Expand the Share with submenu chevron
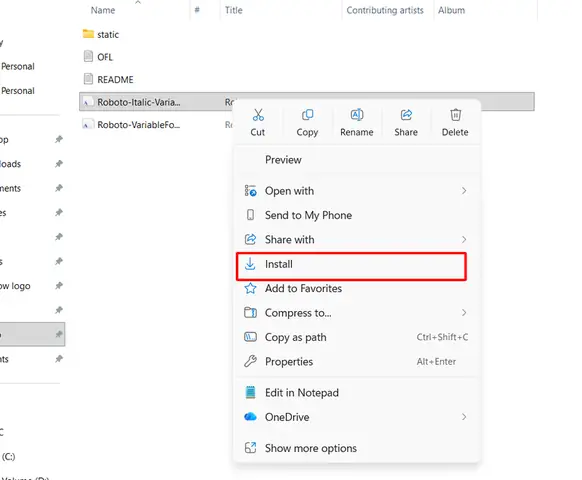Image resolution: width=582 pixels, height=480 pixels. click(x=464, y=239)
